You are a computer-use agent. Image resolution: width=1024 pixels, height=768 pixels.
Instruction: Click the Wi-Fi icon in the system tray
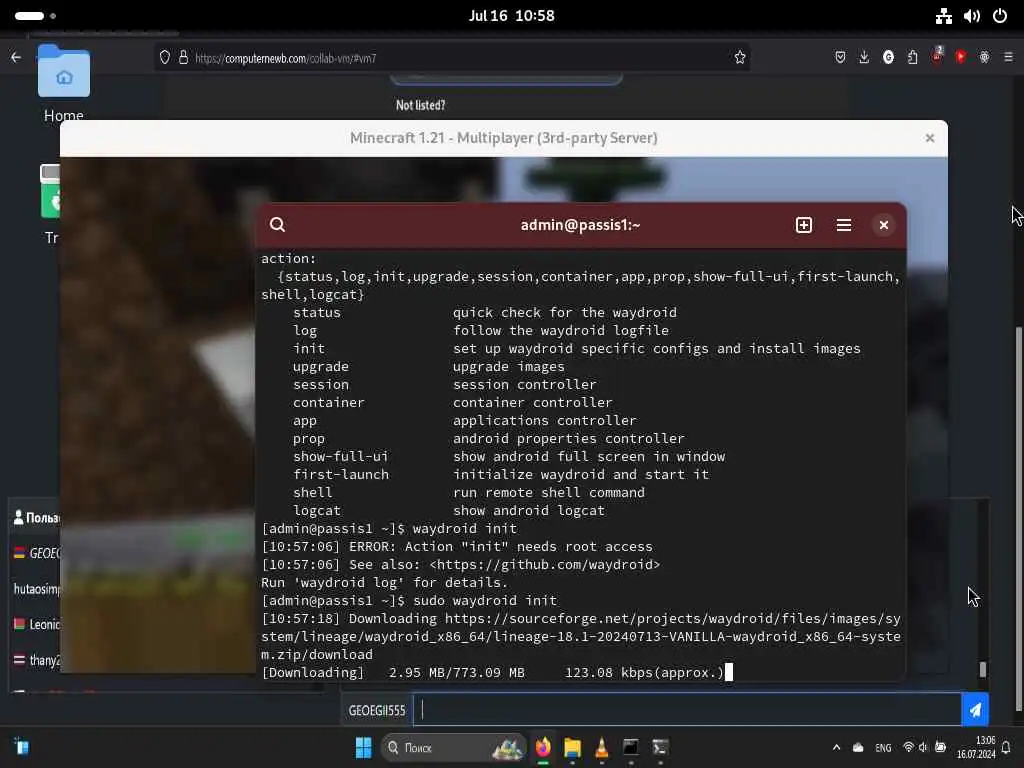click(908, 747)
